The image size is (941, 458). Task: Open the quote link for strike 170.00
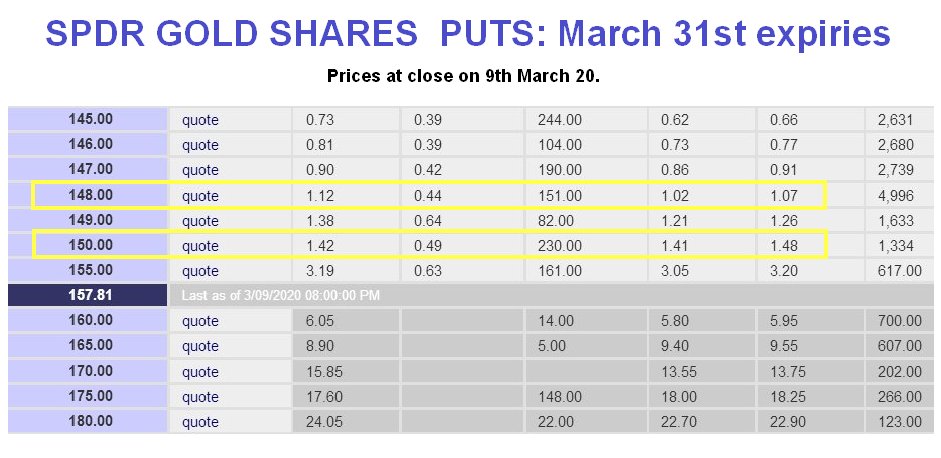[200, 372]
